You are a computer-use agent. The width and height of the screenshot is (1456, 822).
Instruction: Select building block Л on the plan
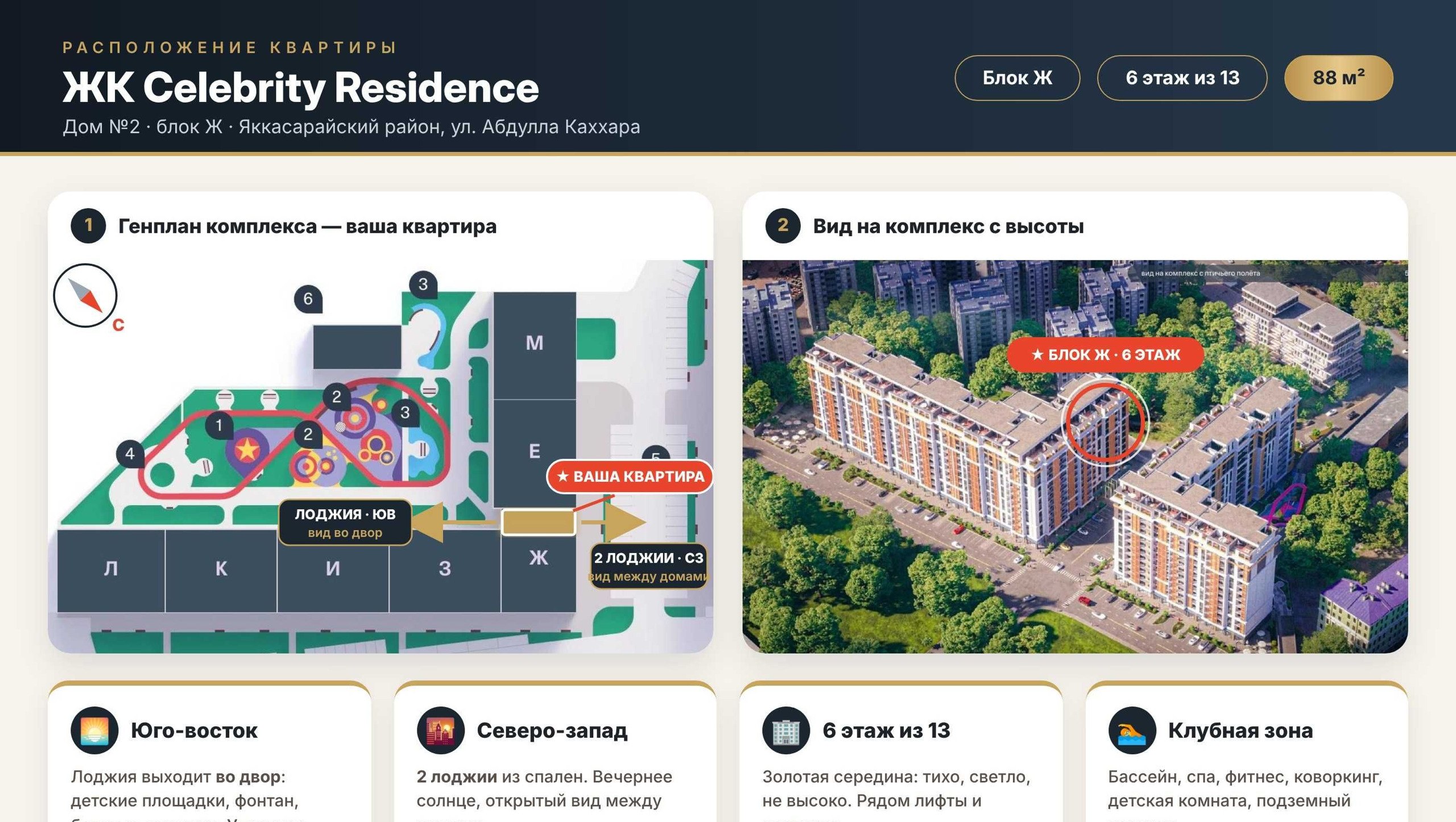tap(111, 570)
